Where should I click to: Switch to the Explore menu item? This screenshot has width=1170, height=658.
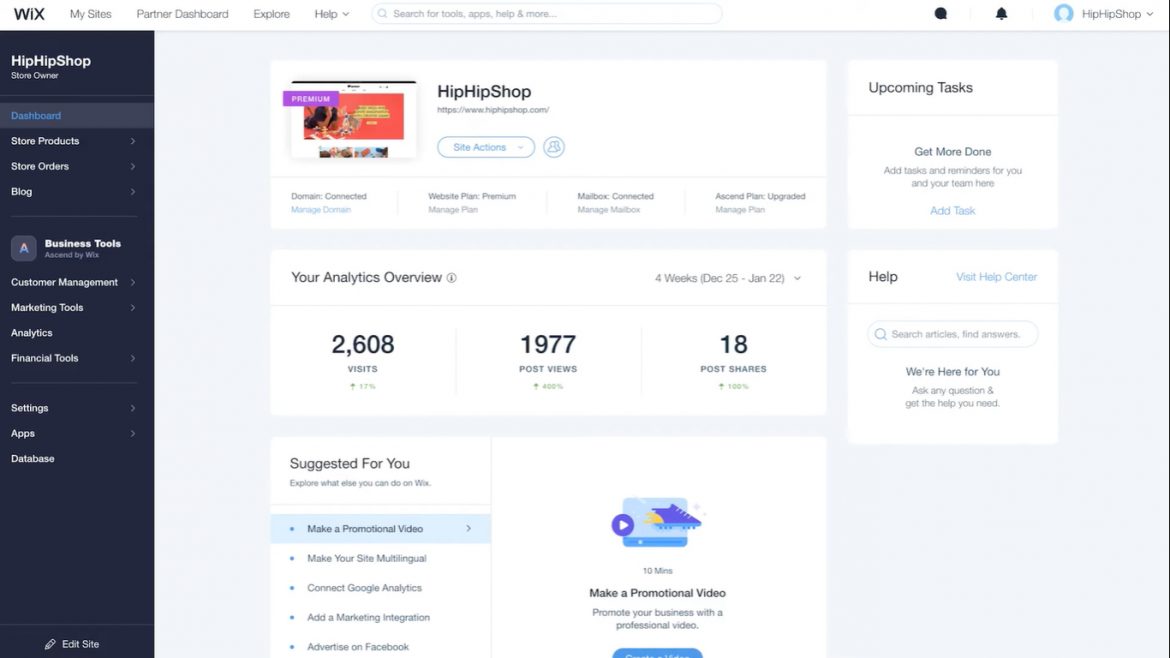coord(270,13)
